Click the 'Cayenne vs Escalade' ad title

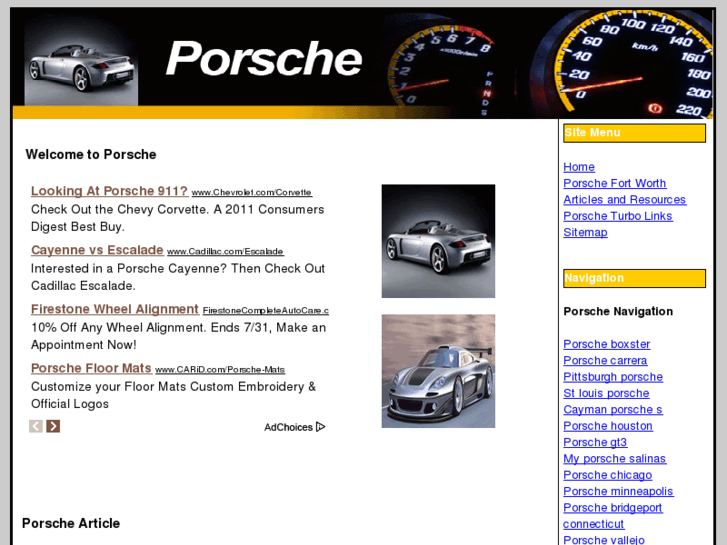pyautogui.click(x=97, y=250)
